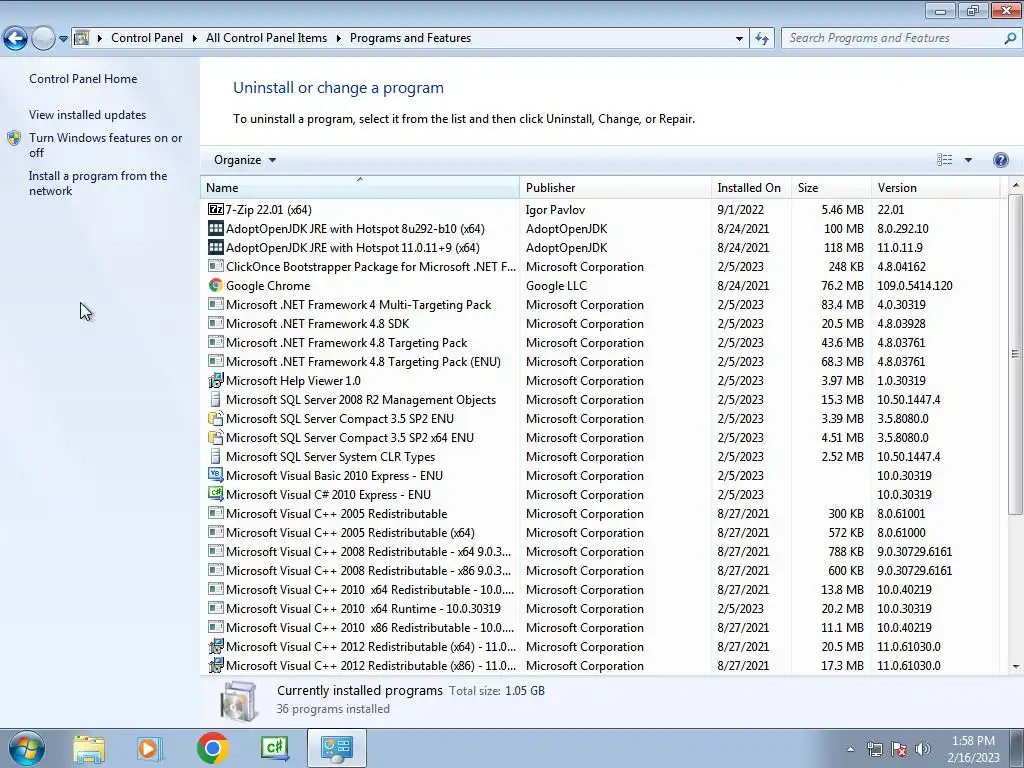Open Control Panel Home link
Screen dimensions: 1024x768
tap(83, 78)
